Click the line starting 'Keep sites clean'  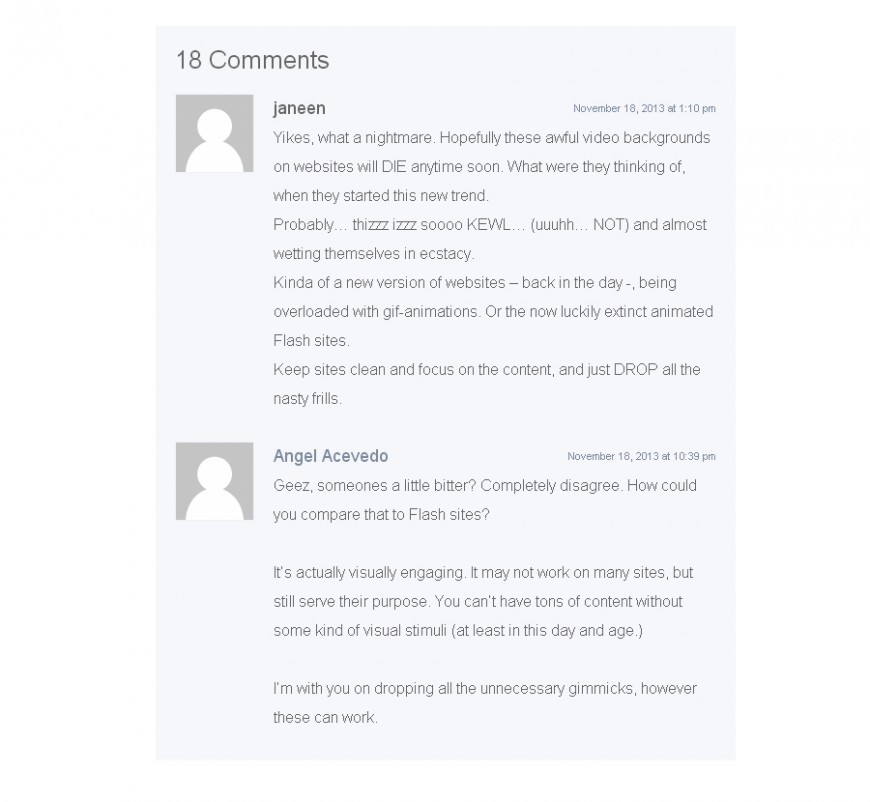(x=487, y=370)
